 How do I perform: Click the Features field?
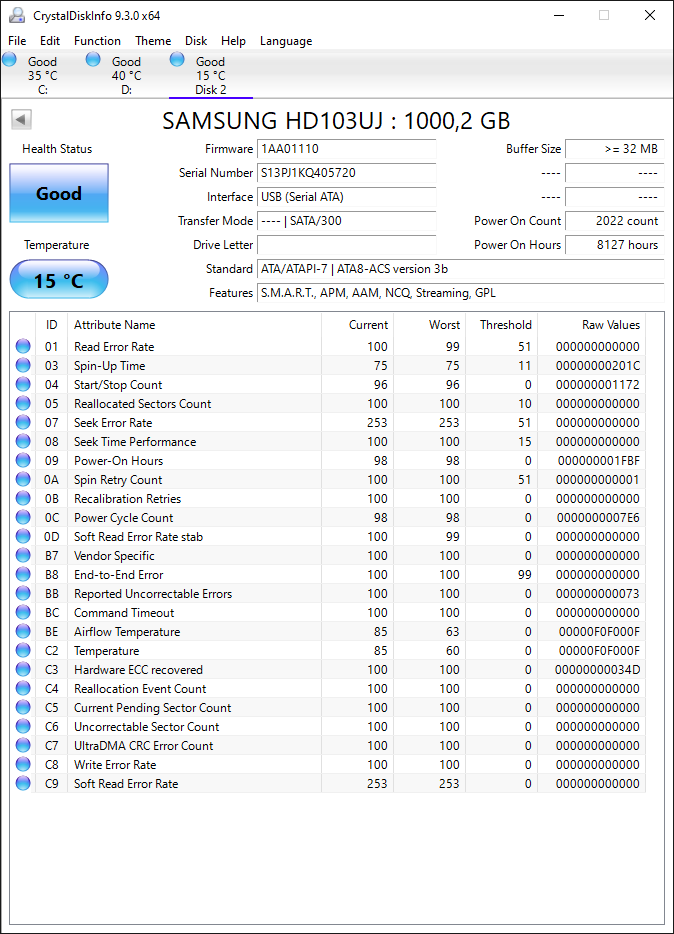(x=461, y=292)
